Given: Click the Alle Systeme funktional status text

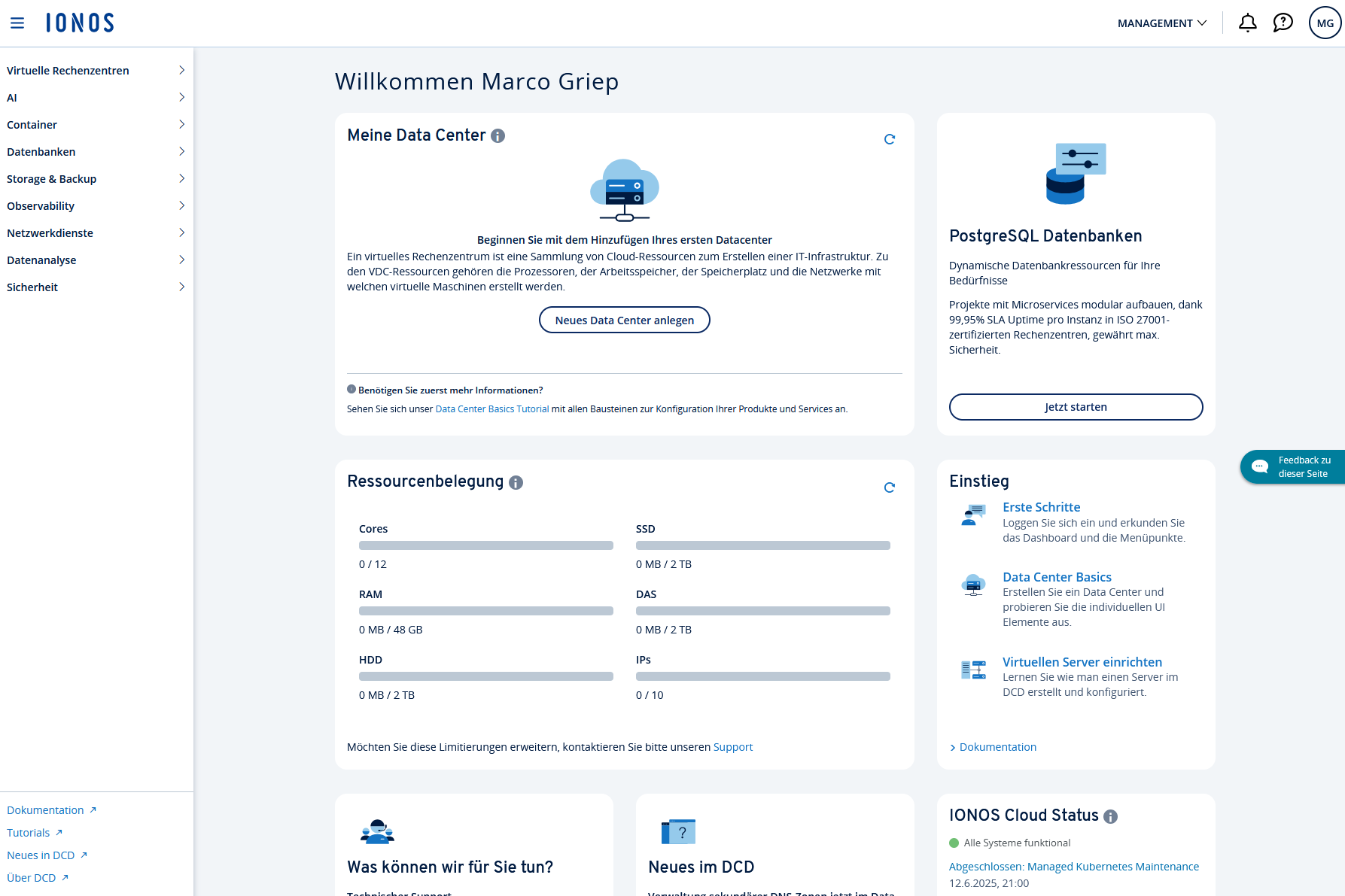Looking at the screenshot, I should coord(1017,843).
